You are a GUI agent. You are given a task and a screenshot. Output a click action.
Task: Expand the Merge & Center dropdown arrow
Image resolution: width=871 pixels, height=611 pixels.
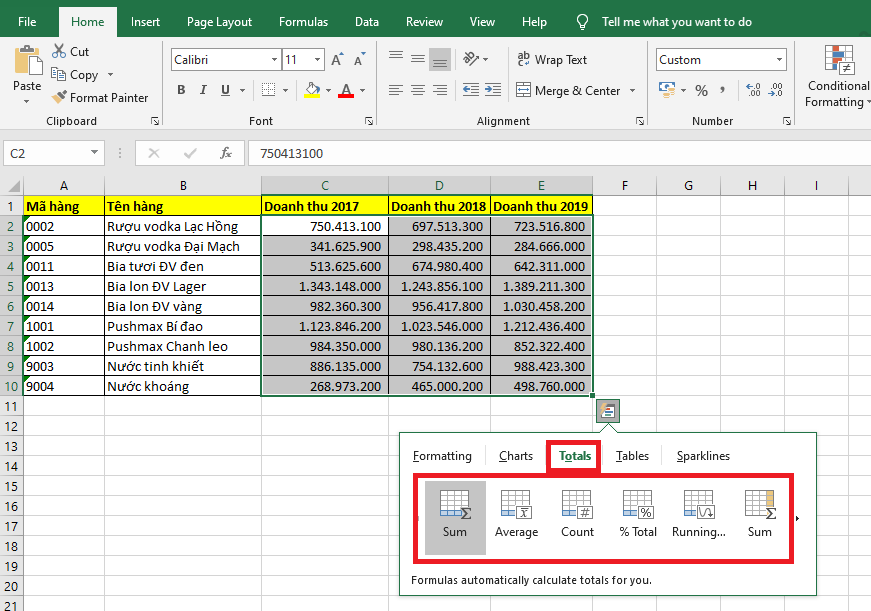632,91
